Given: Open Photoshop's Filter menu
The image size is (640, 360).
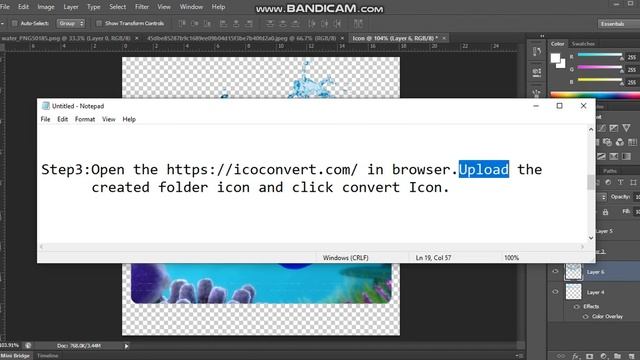Looking at the screenshot, I should coord(142,7).
